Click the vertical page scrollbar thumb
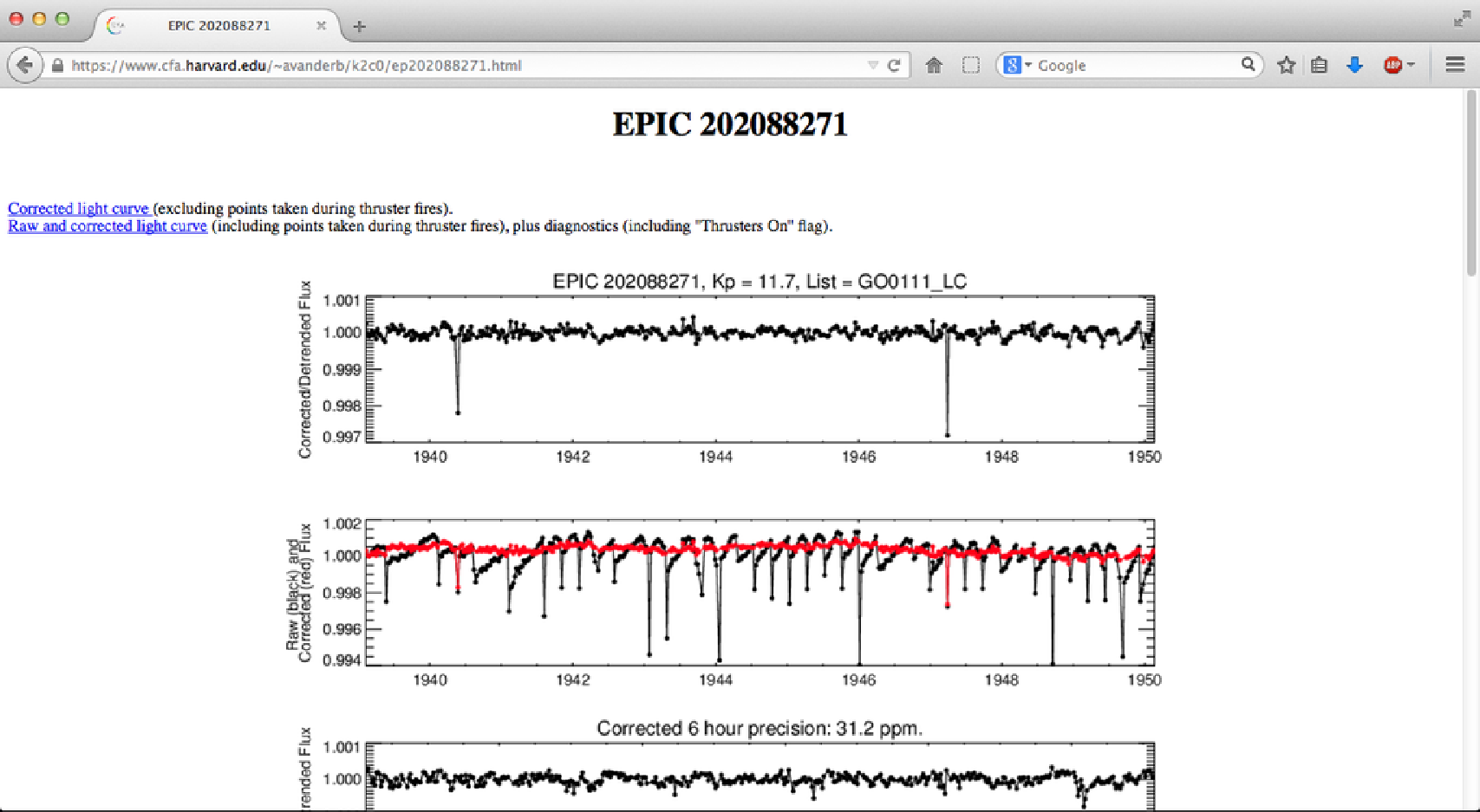Screen dimensions: 1480x812 pos(1471,182)
